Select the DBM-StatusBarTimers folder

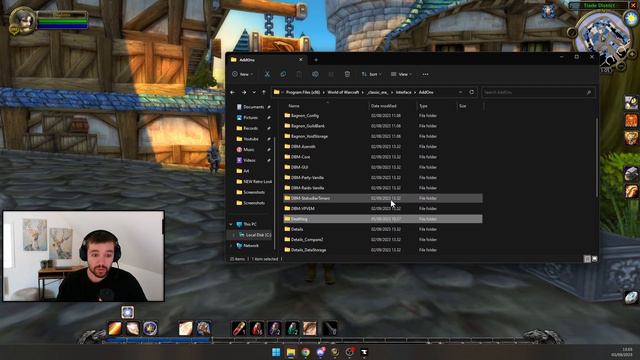coord(383,198)
